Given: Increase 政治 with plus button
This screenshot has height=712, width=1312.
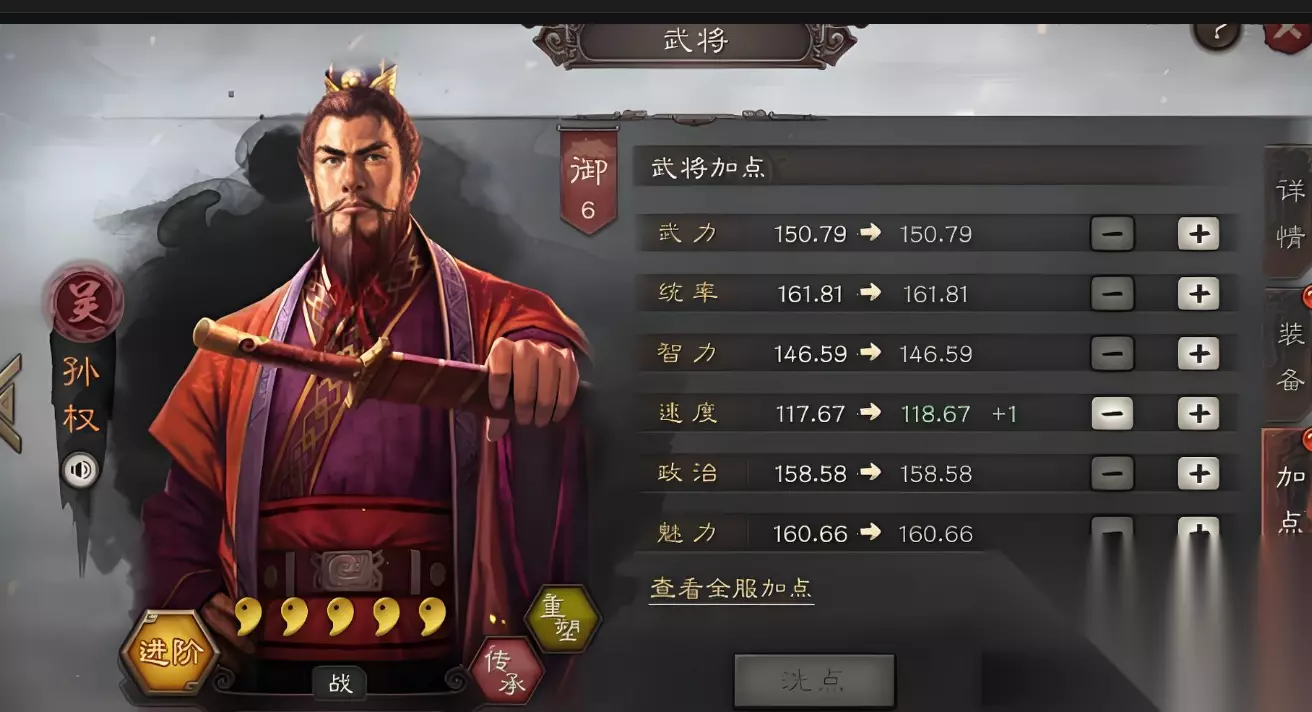Looking at the screenshot, I should (x=1198, y=473).
